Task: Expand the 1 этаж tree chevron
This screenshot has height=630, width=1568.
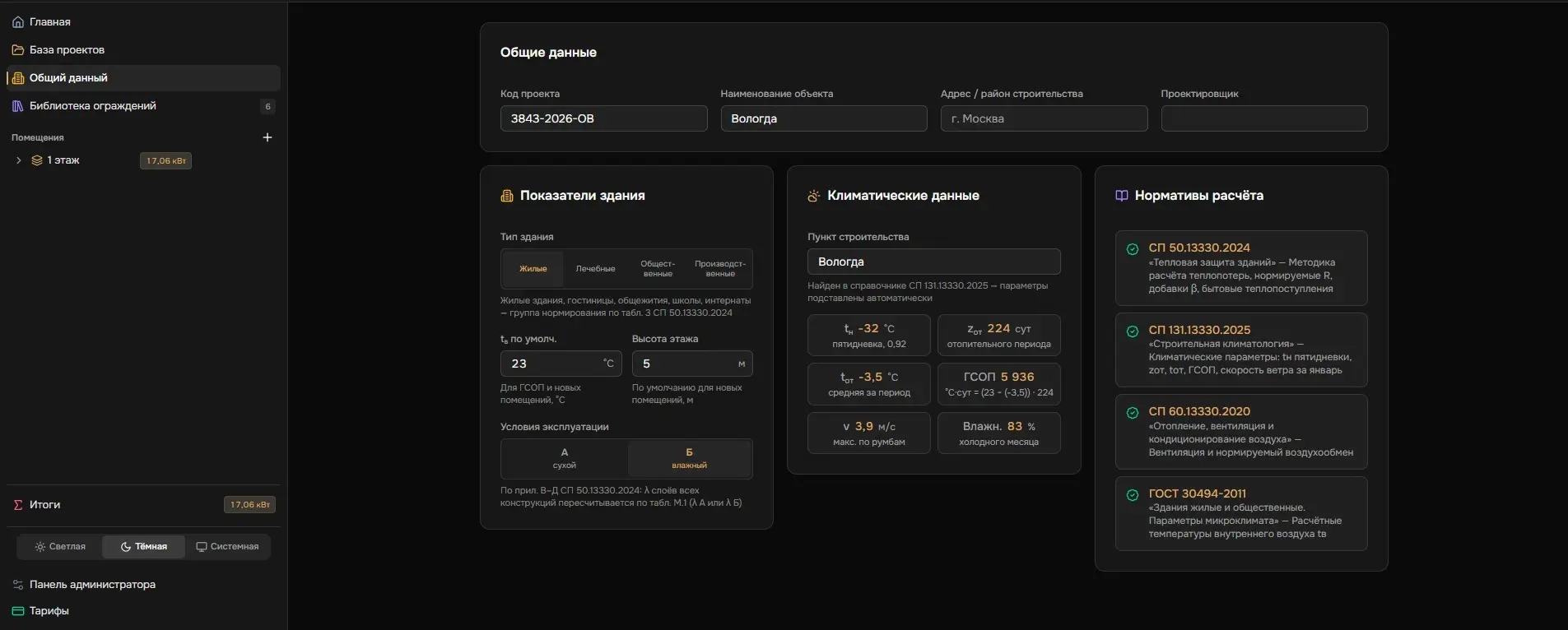Action: click(x=19, y=160)
